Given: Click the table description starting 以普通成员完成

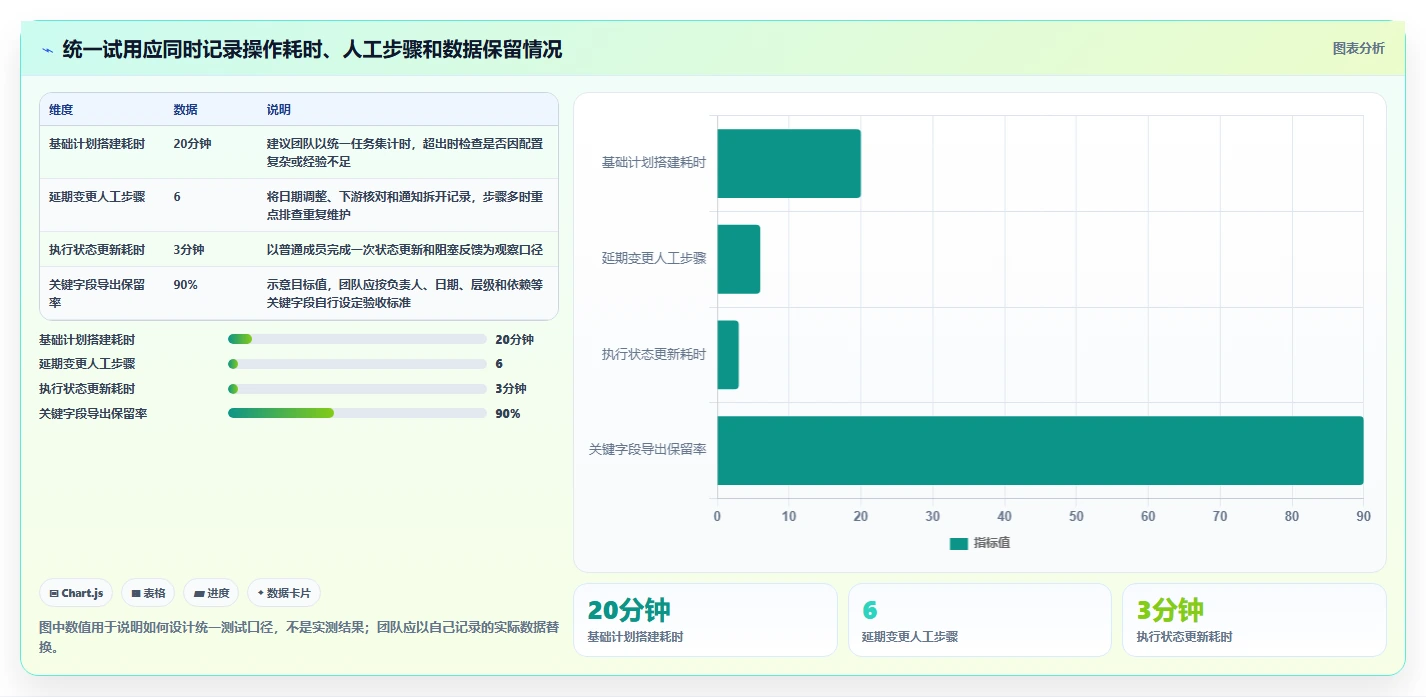Looking at the screenshot, I should (405, 250).
